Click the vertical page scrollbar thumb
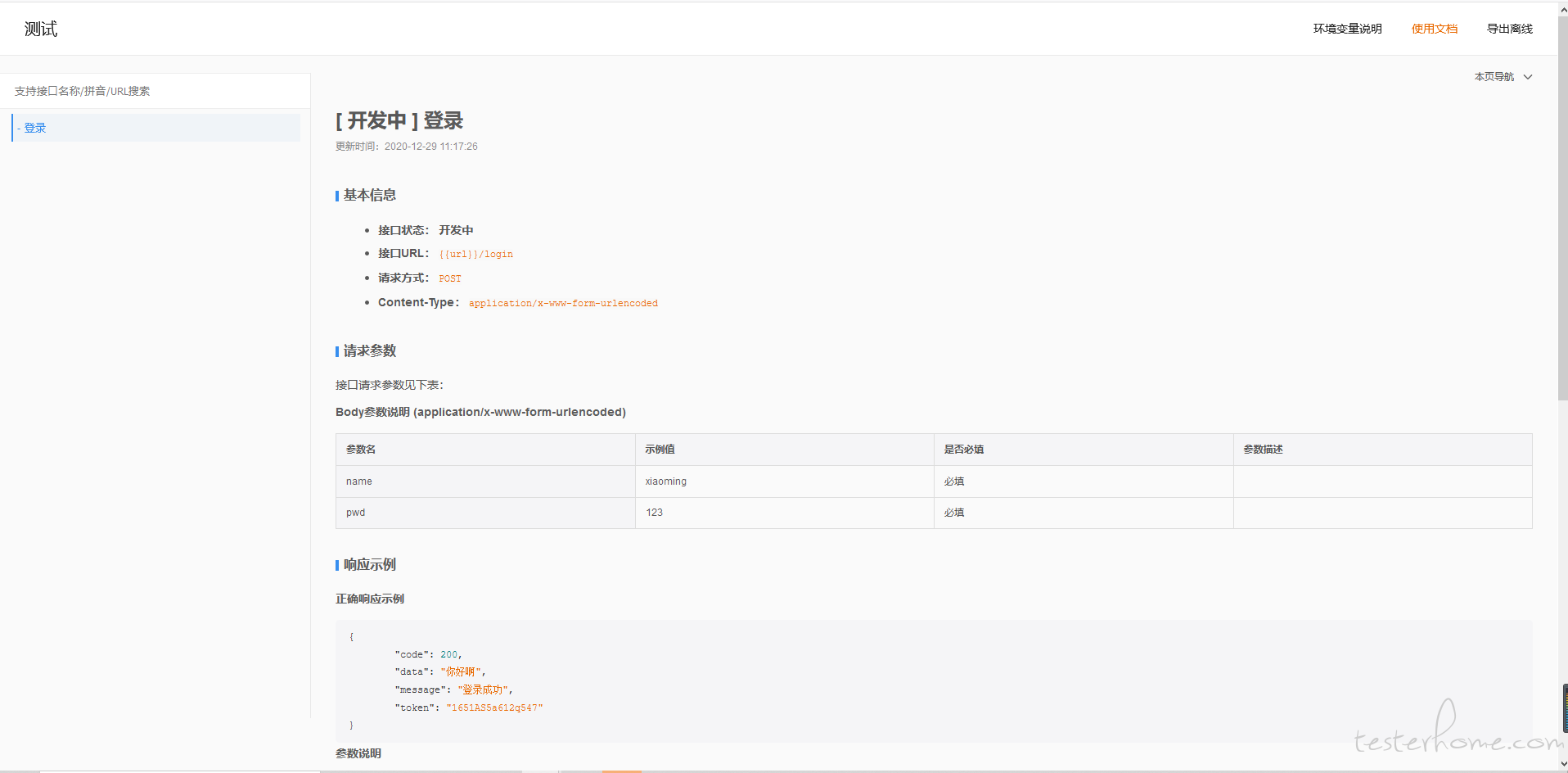1568x773 pixels. [1562, 207]
